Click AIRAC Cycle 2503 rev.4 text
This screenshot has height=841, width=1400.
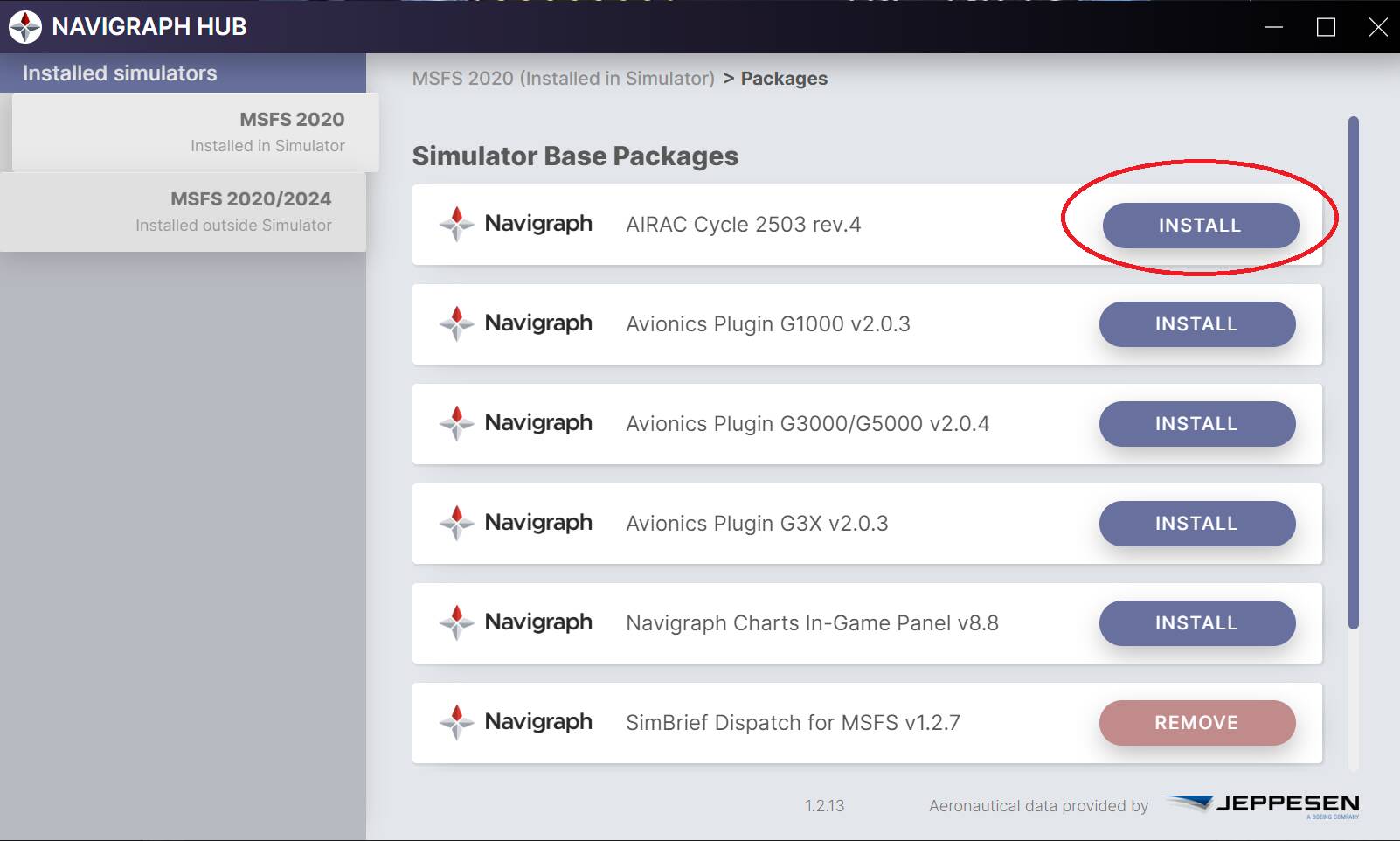[x=744, y=225]
